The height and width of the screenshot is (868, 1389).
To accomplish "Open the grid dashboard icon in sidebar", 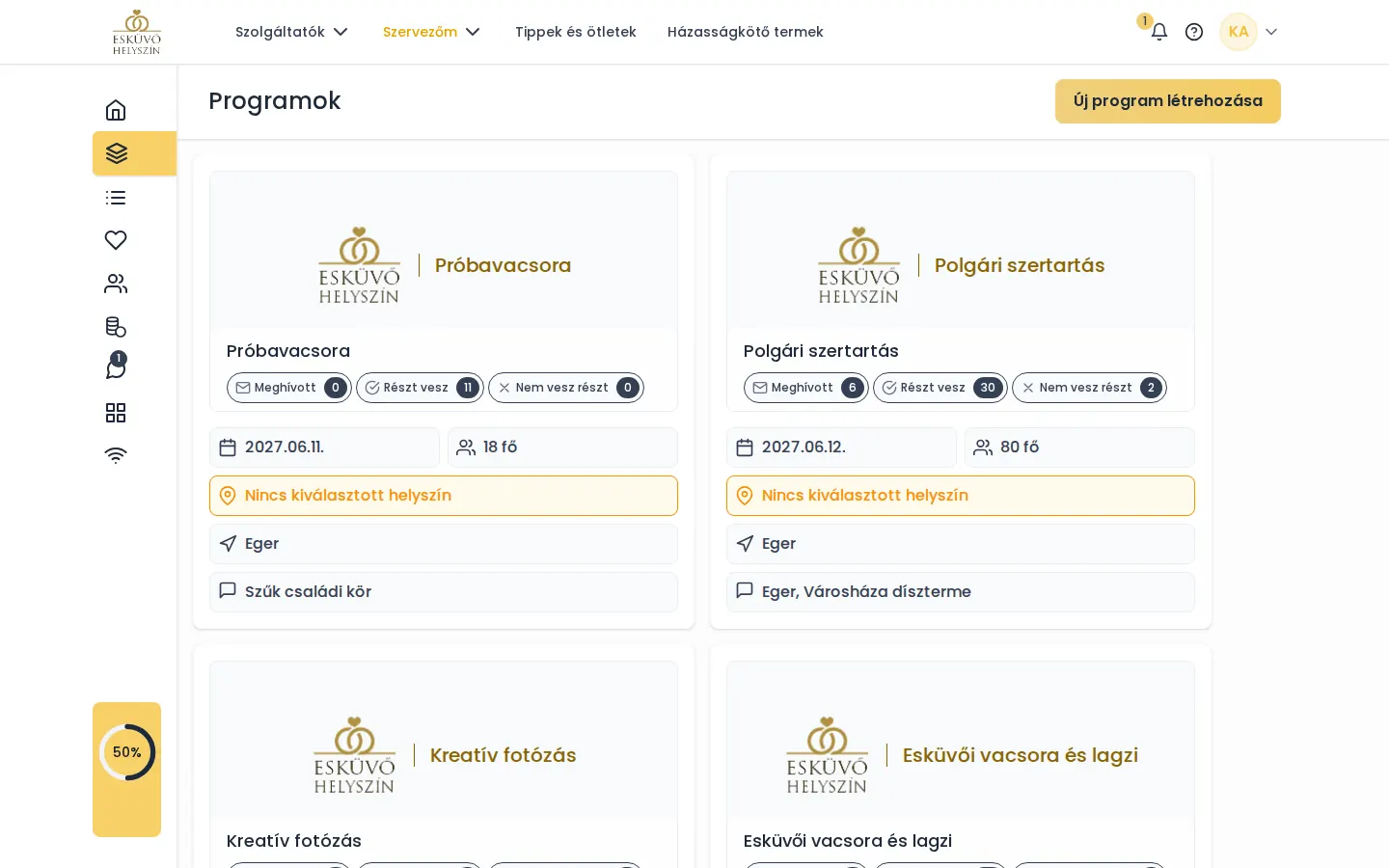I will click(x=116, y=413).
